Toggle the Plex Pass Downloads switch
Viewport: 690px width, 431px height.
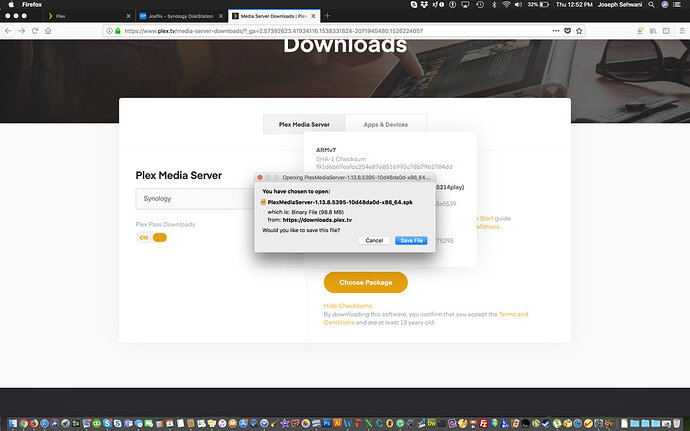[x=152, y=238]
